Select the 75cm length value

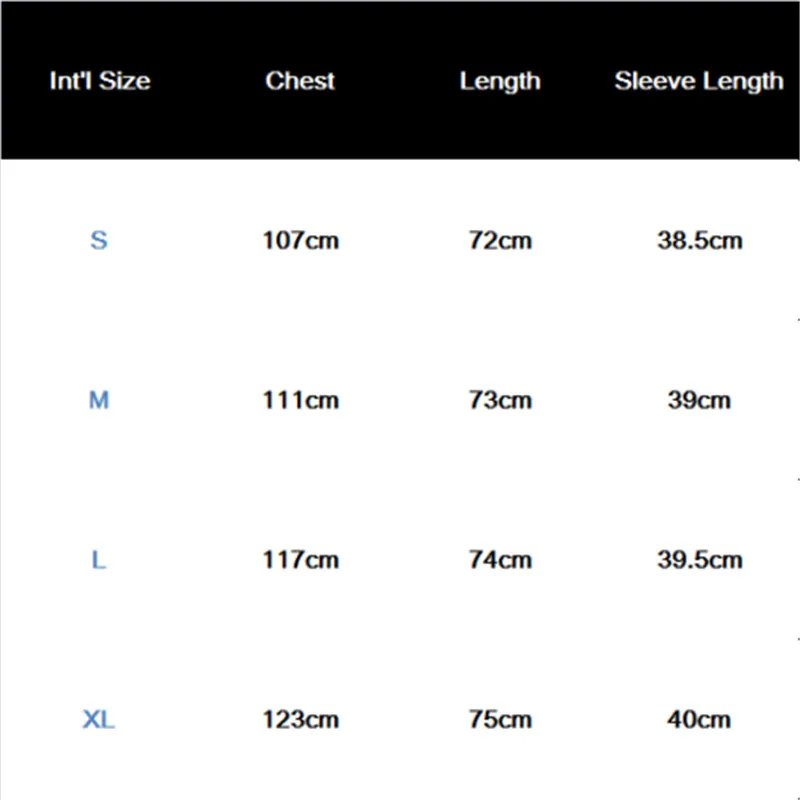click(500, 719)
